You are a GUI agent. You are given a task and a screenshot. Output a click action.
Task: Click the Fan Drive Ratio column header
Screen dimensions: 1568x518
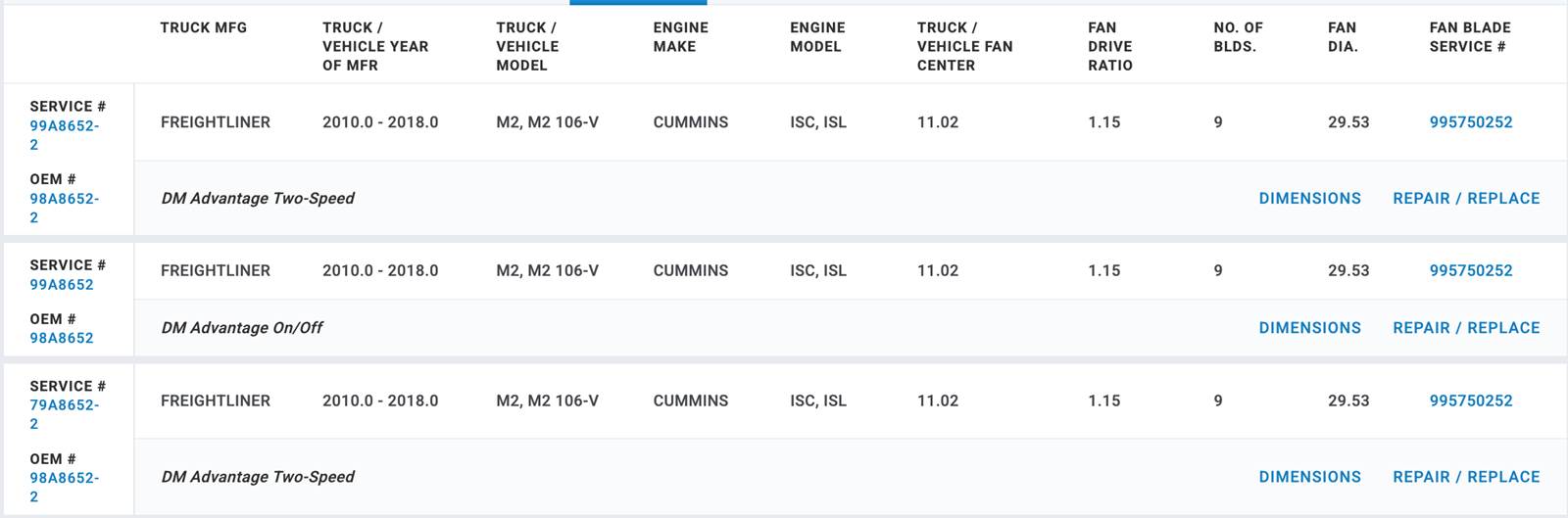pos(1110,46)
